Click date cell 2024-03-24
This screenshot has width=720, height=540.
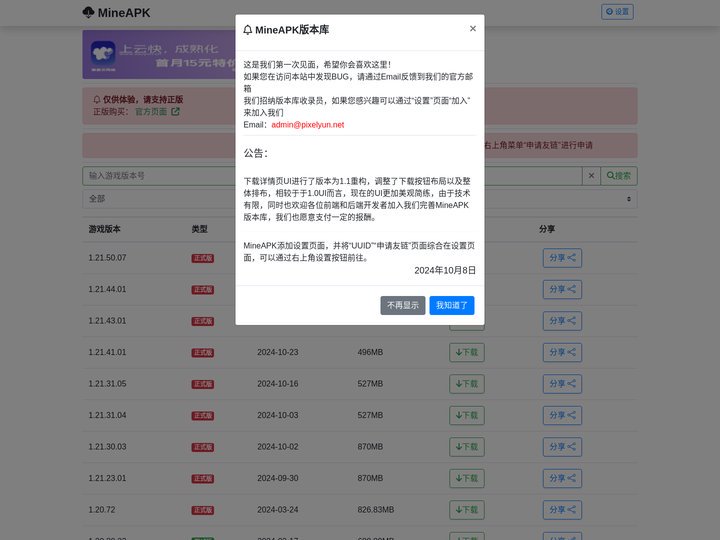point(277,510)
